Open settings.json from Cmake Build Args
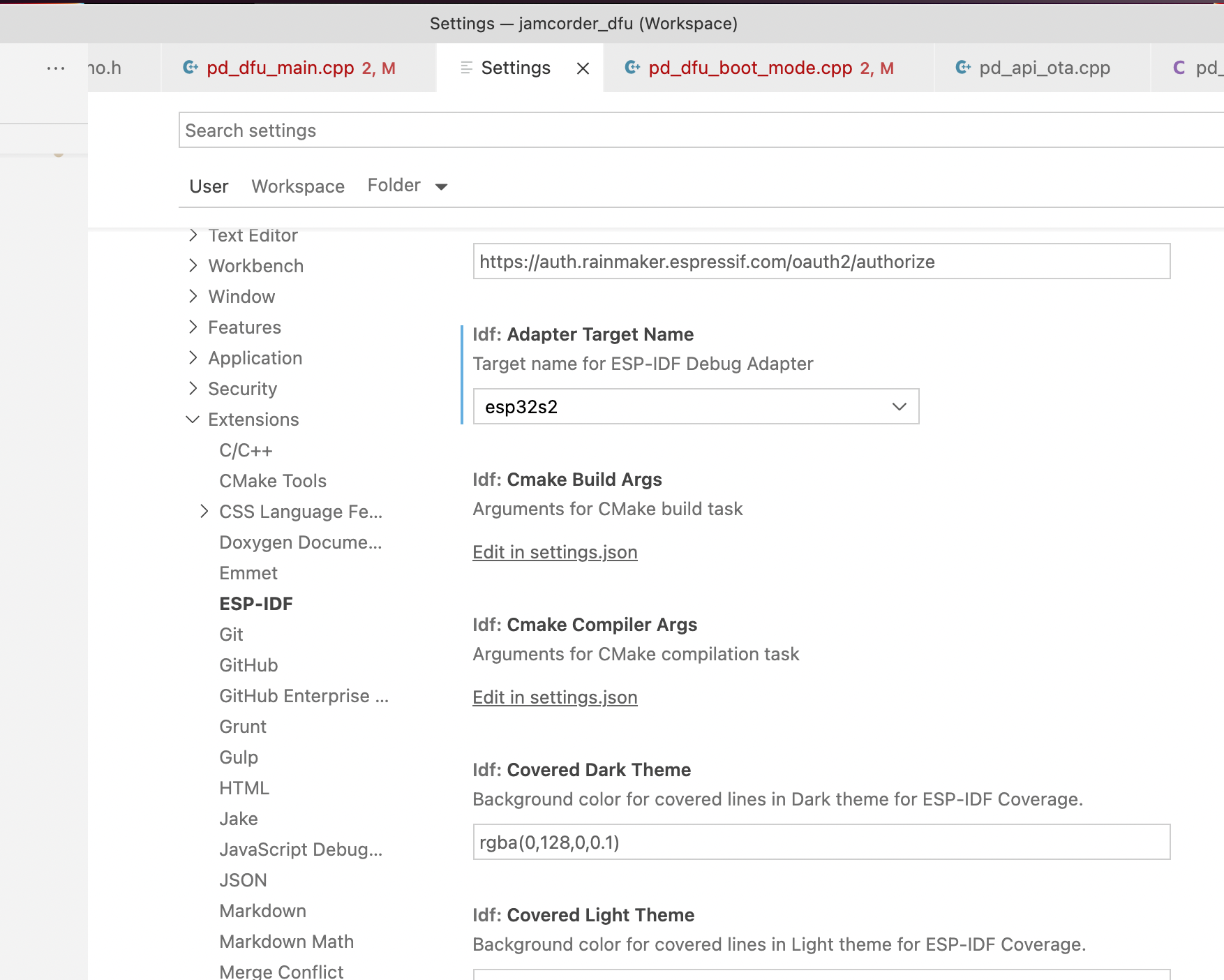Screen dimensions: 1224x980 click(x=555, y=552)
